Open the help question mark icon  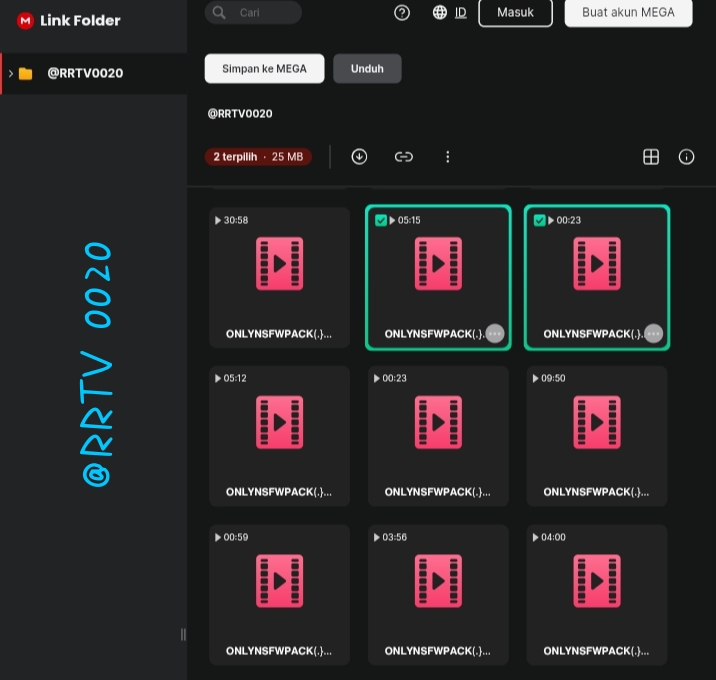click(x=402, y=12)
